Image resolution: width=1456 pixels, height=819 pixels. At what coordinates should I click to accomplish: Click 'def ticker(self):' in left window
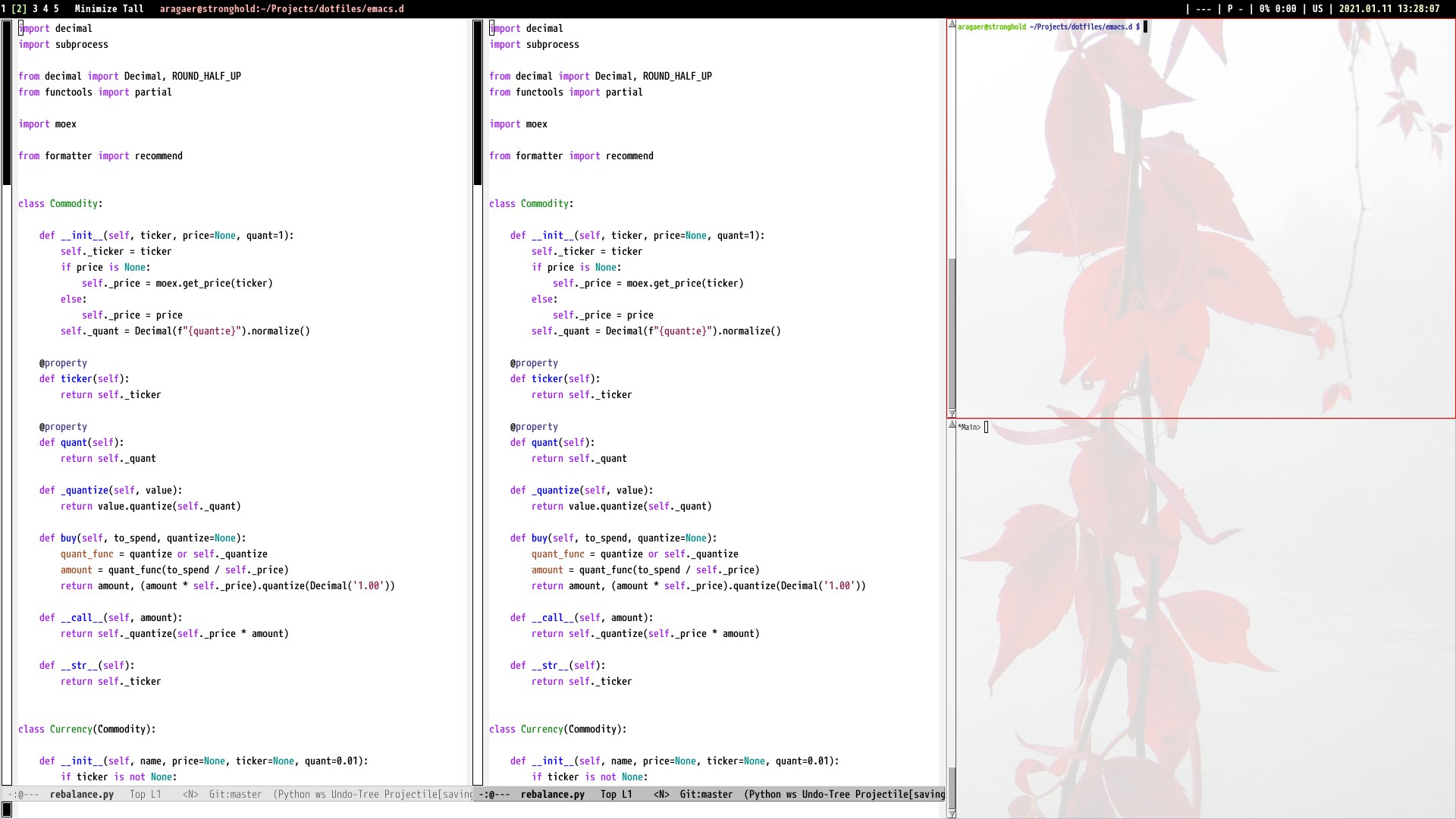pos(84,378)
